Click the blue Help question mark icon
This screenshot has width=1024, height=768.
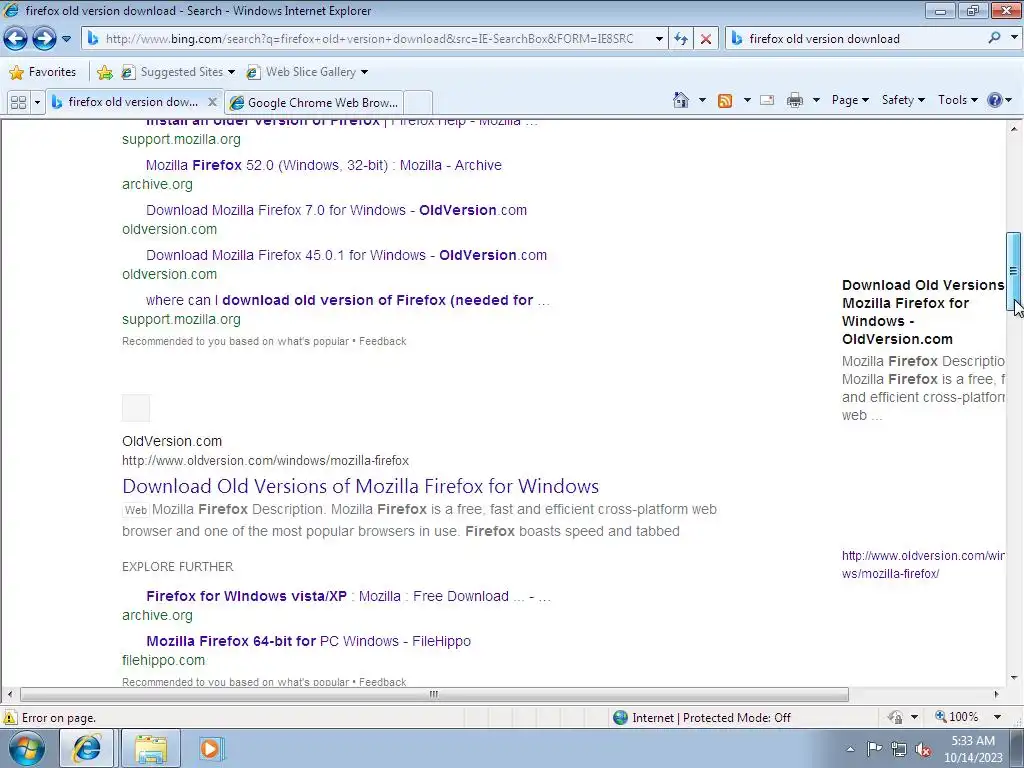[995, 100]
